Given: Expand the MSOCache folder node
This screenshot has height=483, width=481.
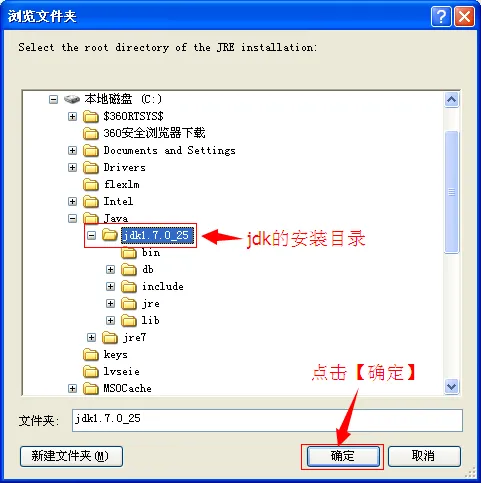Looking at the screenshot, I should pos(72,389).
